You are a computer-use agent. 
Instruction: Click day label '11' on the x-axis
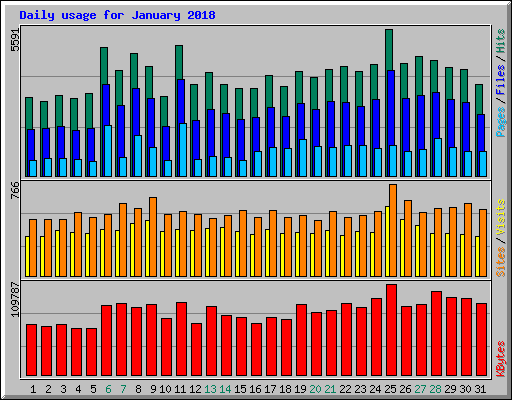(180, 389)
